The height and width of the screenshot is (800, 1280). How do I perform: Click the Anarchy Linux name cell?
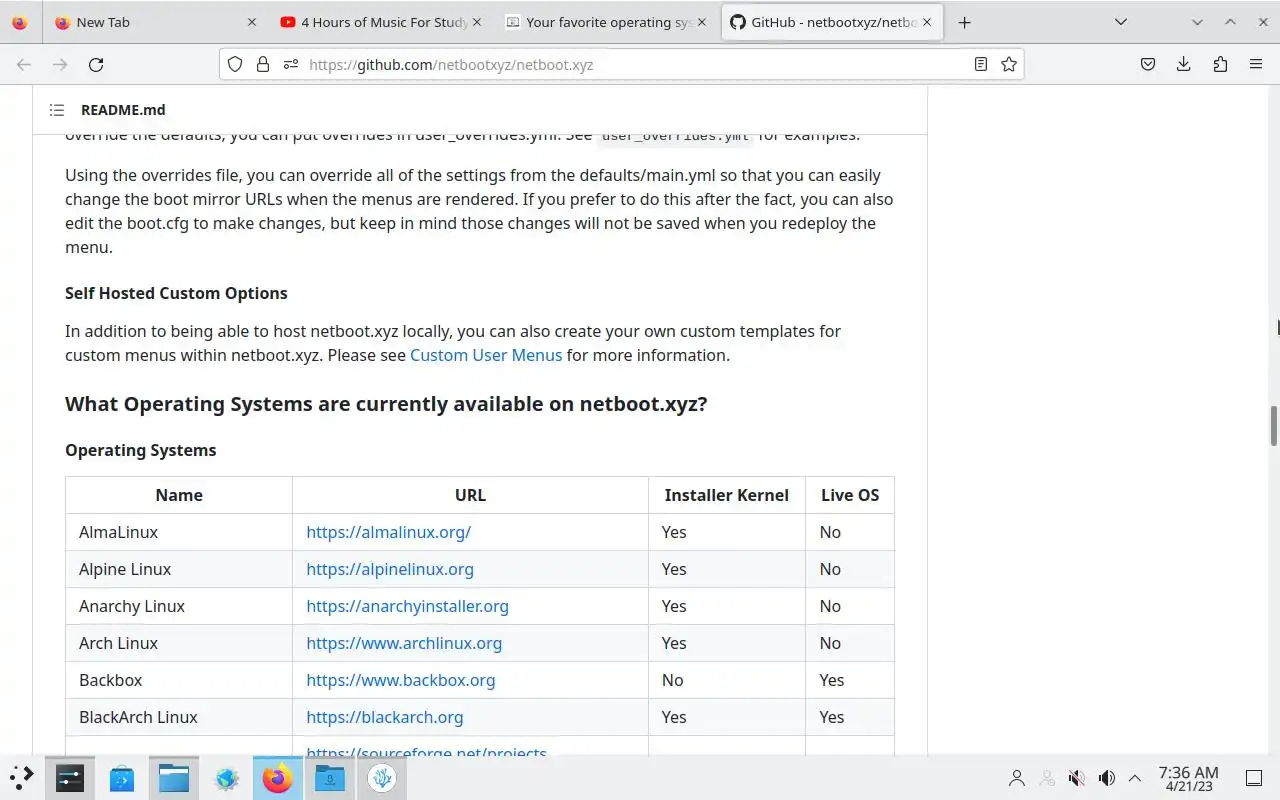point(179,606)
